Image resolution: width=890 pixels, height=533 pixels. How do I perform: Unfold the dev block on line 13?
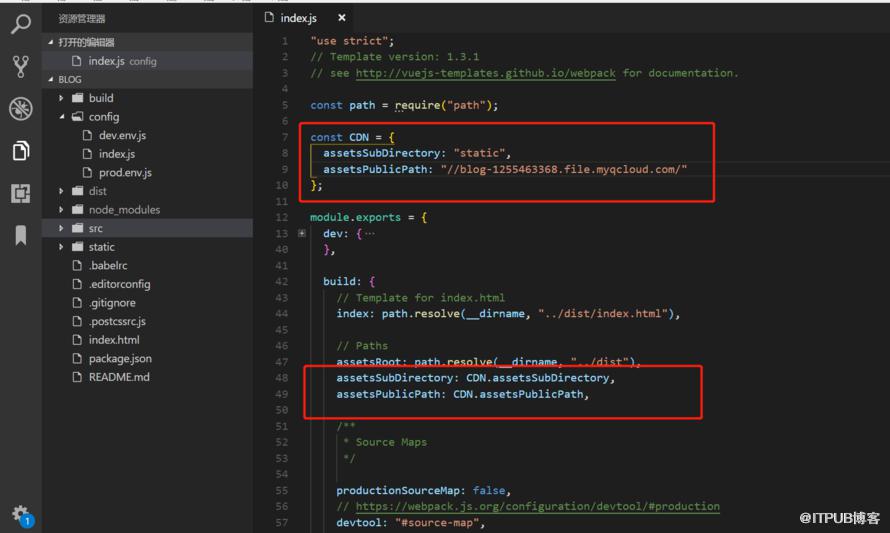302,233
